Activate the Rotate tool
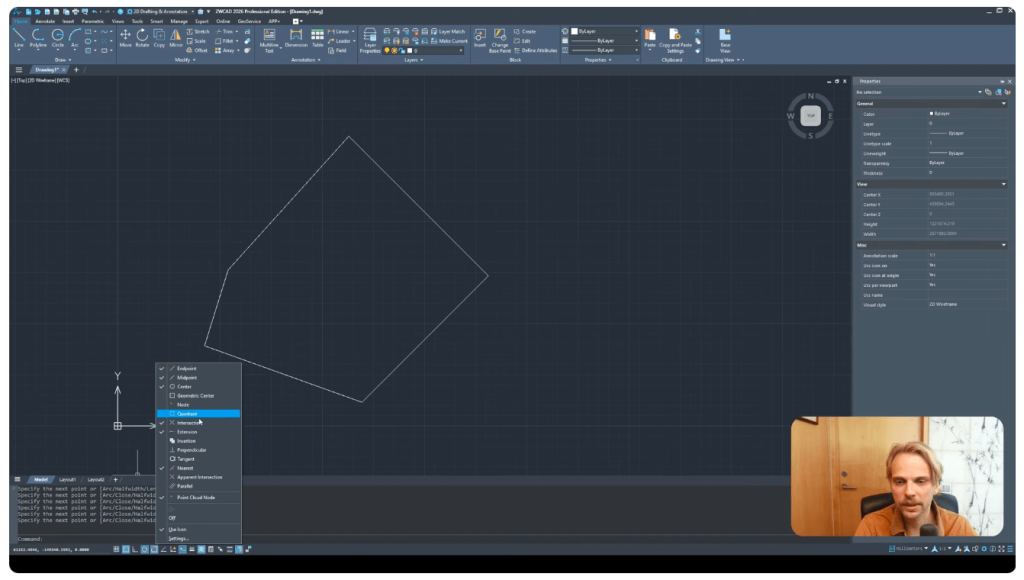 click(142, 38)
